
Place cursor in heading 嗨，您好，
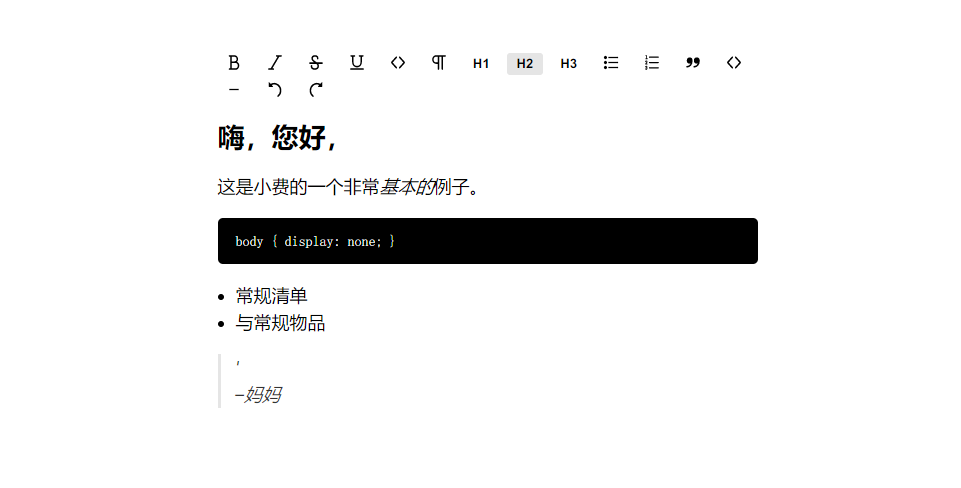click(278, 137)
